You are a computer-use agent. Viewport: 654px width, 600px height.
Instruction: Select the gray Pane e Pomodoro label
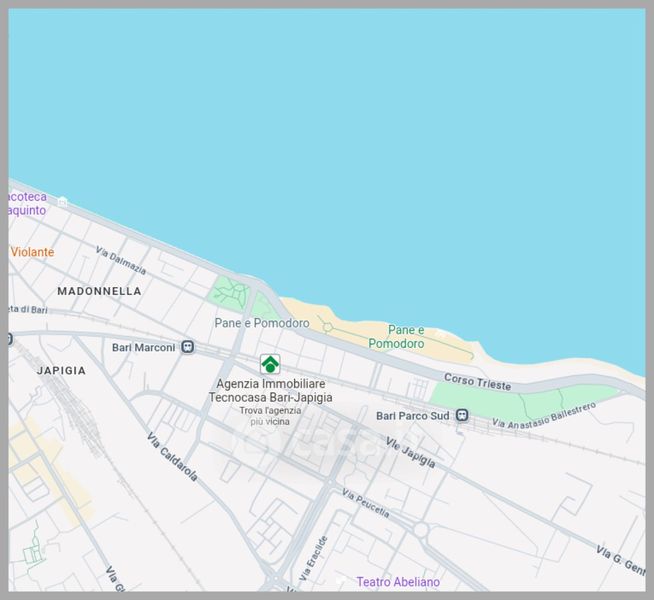point(262,323)
